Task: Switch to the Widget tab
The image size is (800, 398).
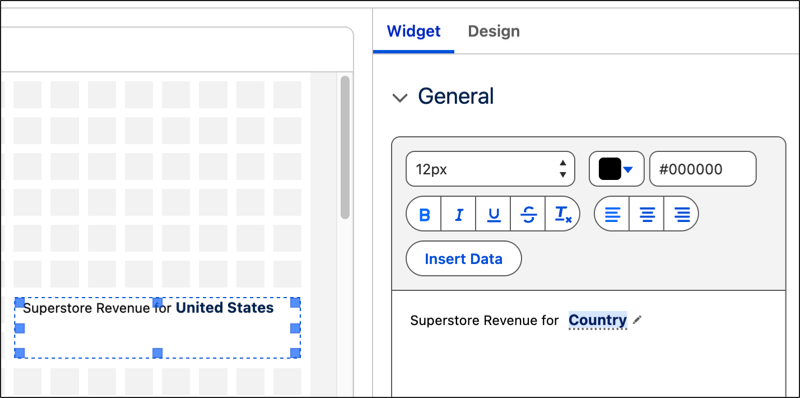Action: point(413,31)
